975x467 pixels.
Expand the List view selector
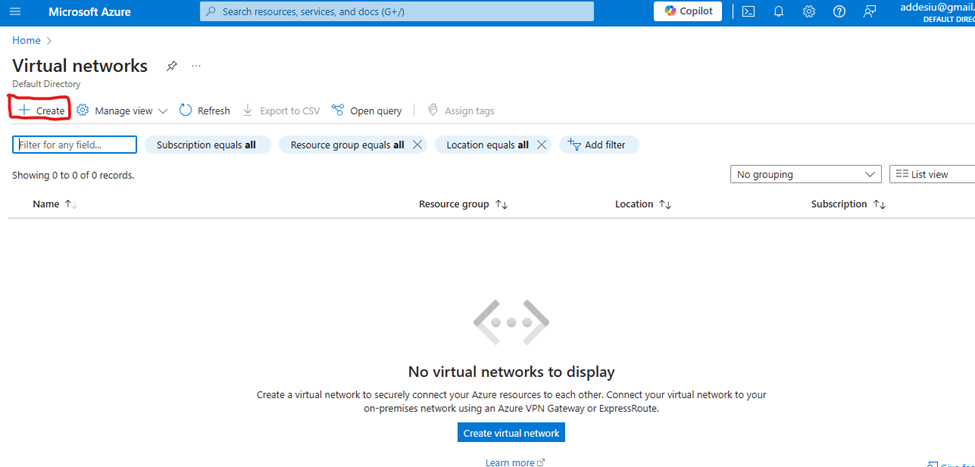[931, 174]
